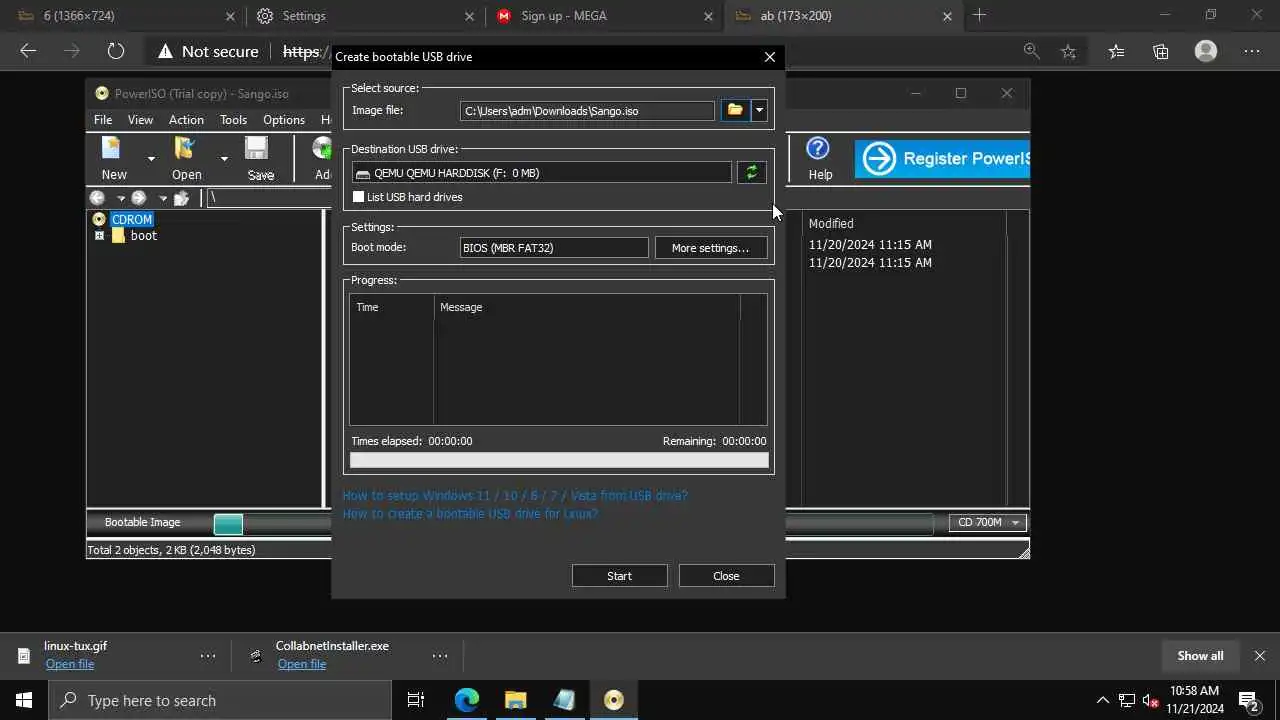Open the Windows setup from USB help link
Image resolution: width=1280 pixels, height=720 pixels.
[515, 495]
